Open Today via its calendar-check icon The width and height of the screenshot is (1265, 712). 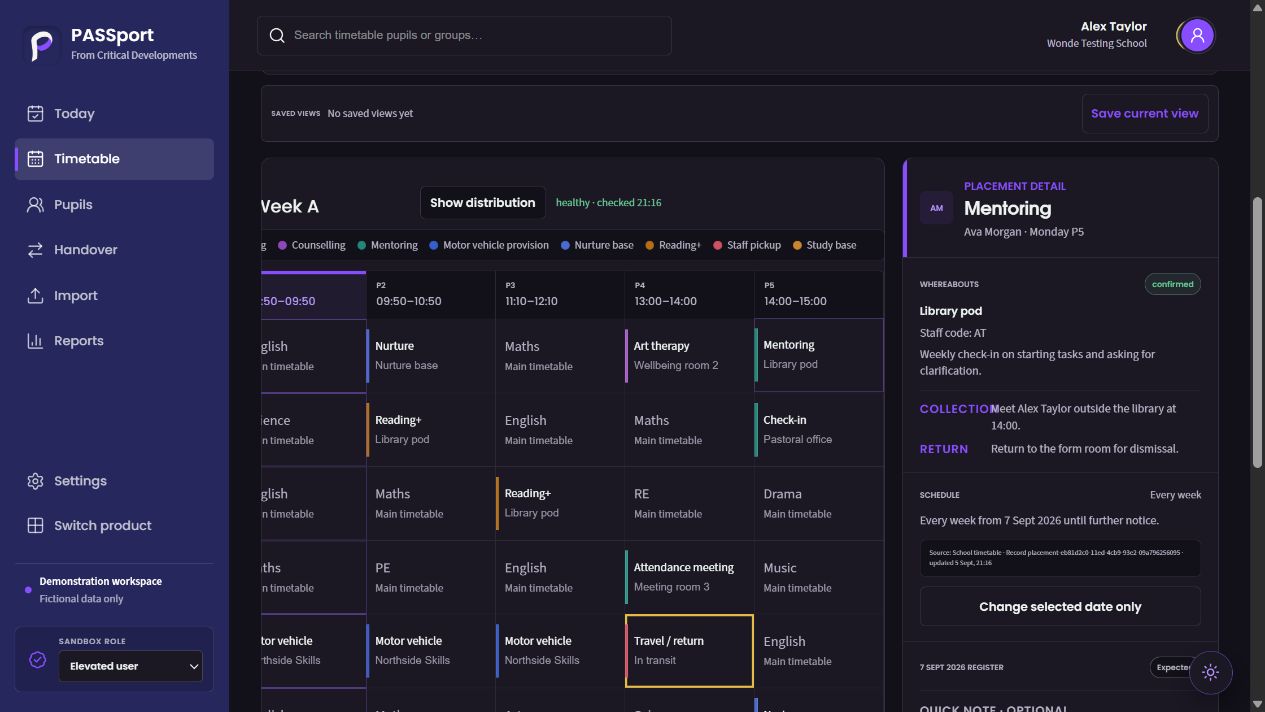coord(35,114)
